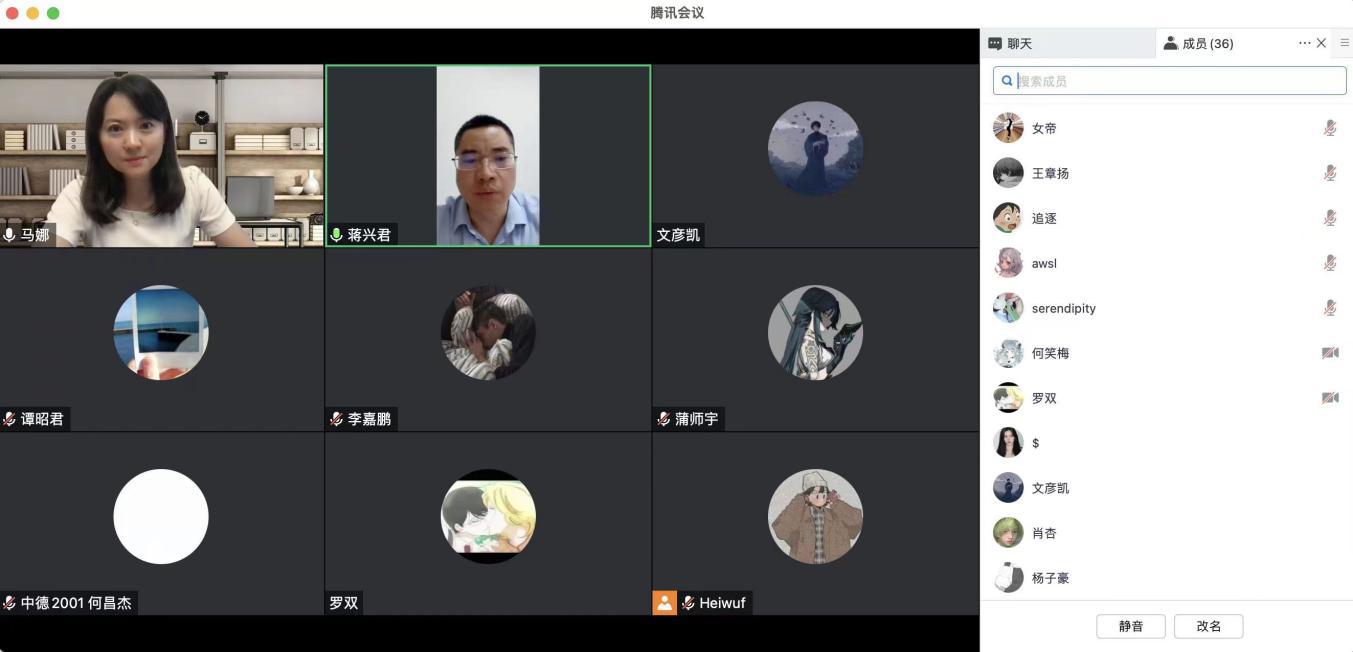The width and height of the screenshot is (1353, 652).
Task: Select 蒋兴君's active speaker video tile
Action: point(488,156)
